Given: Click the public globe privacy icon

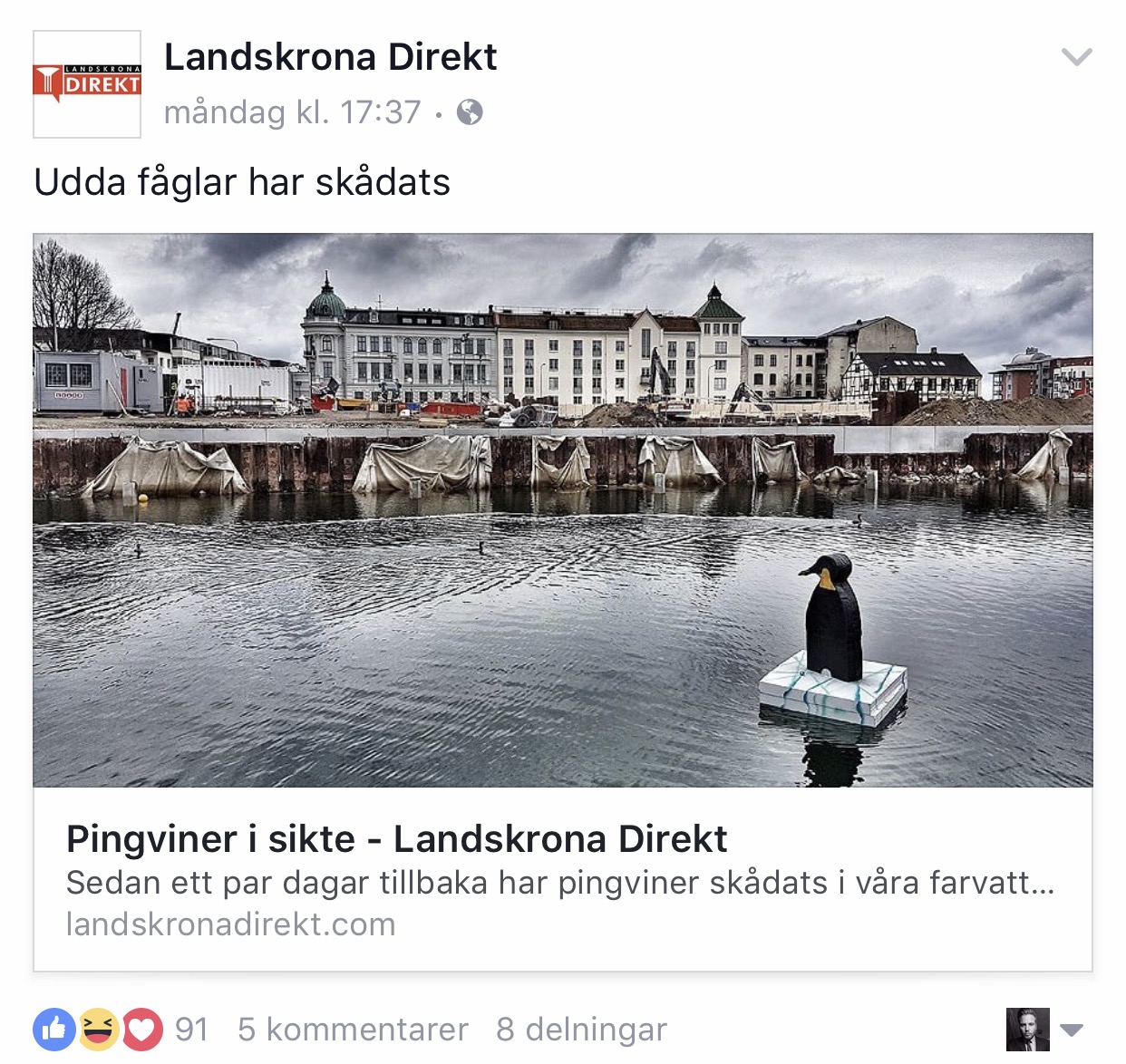Looking at the screenshot, I should point(470,112).
